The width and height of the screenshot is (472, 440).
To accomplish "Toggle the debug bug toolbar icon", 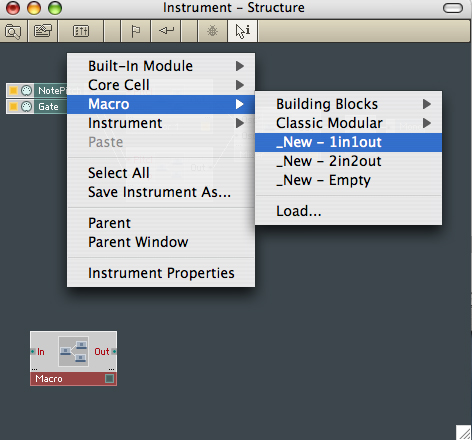I will click(x=212, y=31).
